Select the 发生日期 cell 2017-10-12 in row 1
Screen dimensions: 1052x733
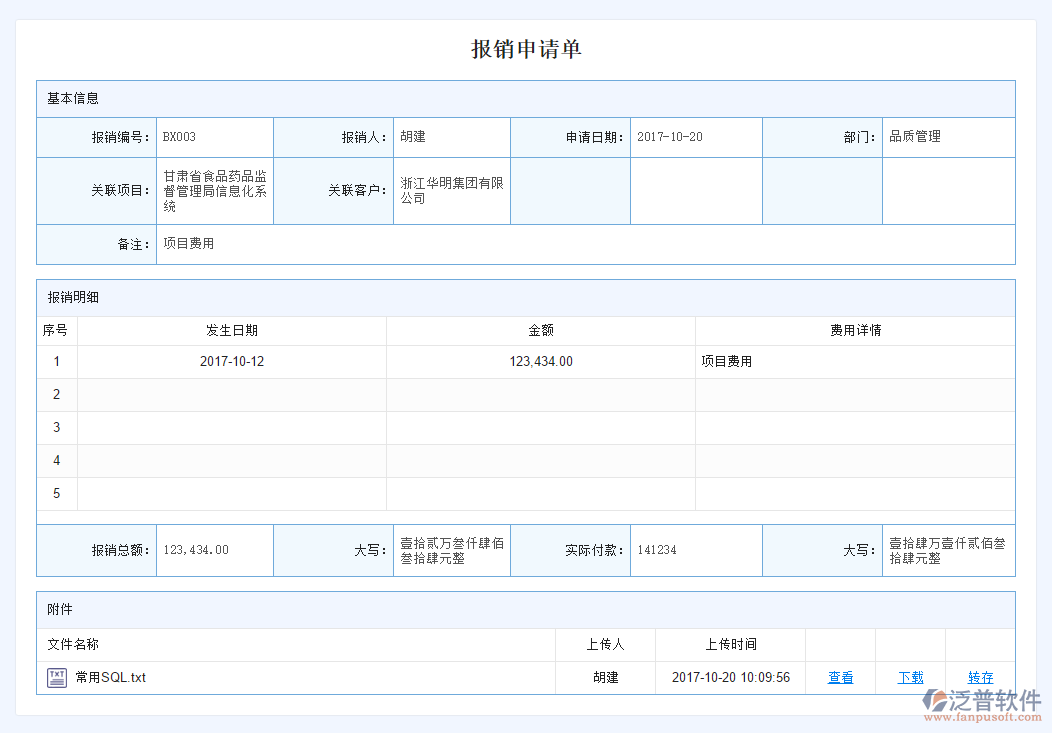232,362
